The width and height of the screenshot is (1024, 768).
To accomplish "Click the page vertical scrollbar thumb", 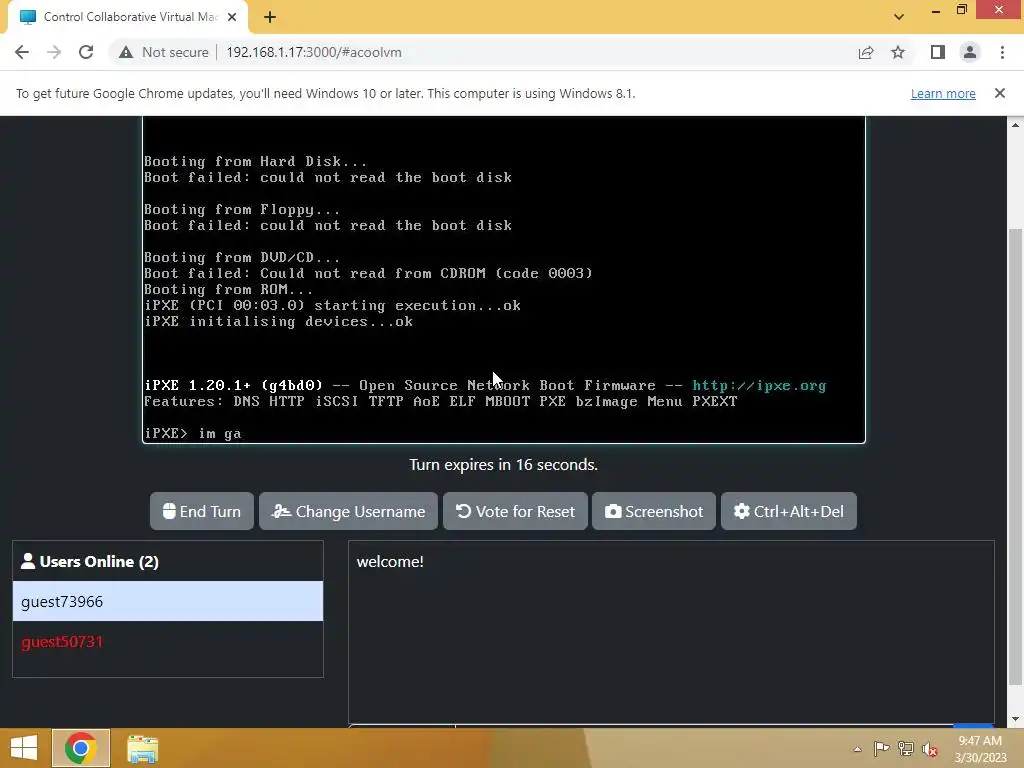I will click(1015, 457).
